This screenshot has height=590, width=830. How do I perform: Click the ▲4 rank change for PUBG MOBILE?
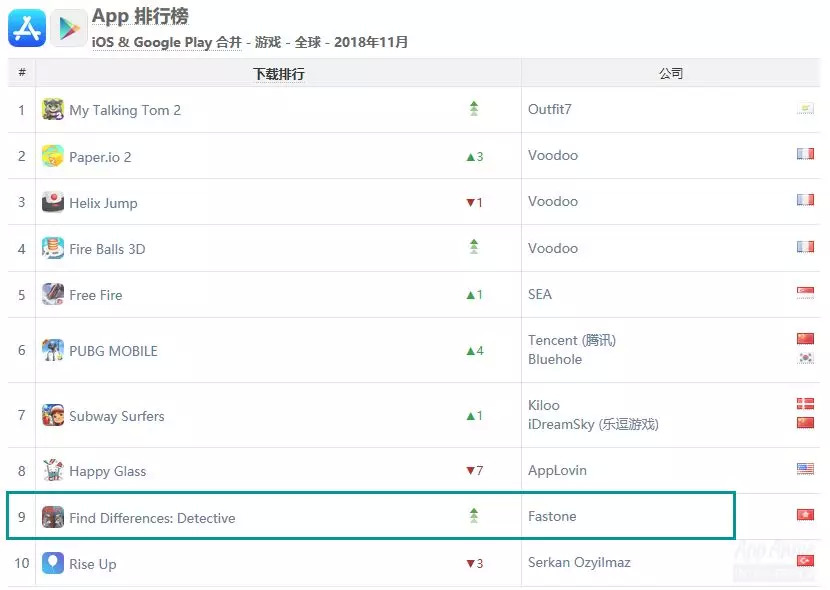[475, 351]
